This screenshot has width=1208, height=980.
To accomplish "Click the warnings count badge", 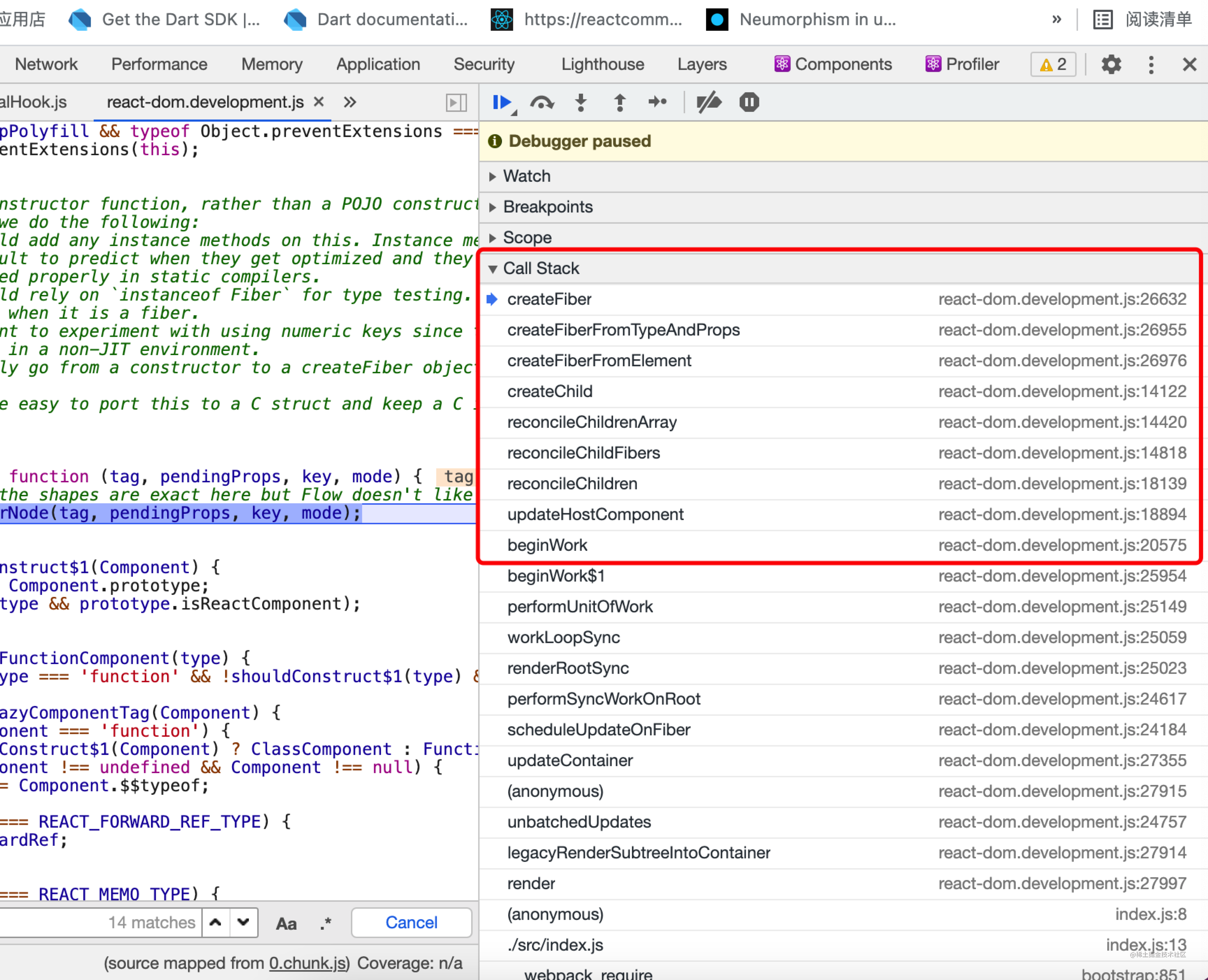I will click(x=1053, y=64).
